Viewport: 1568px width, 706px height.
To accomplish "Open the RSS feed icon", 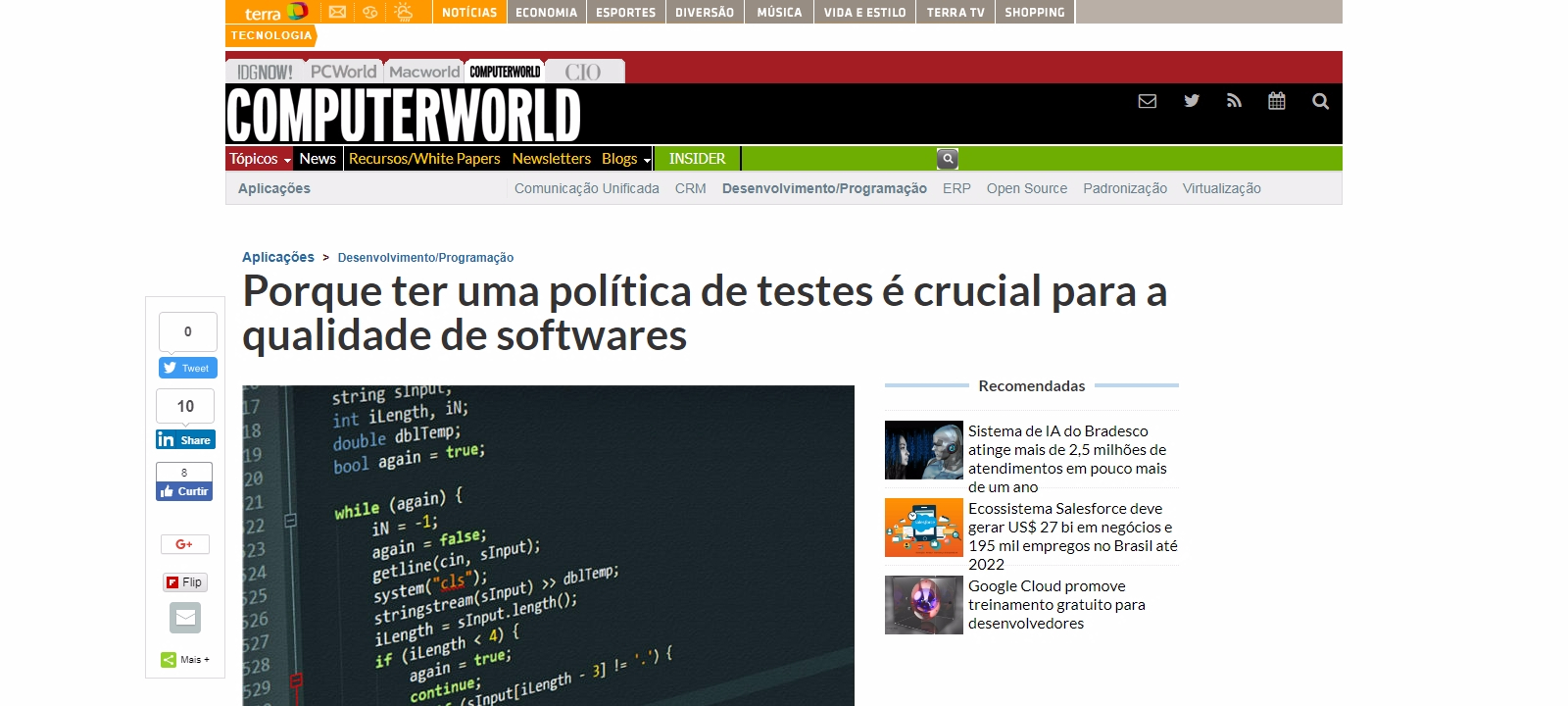I will (1234, 101).
